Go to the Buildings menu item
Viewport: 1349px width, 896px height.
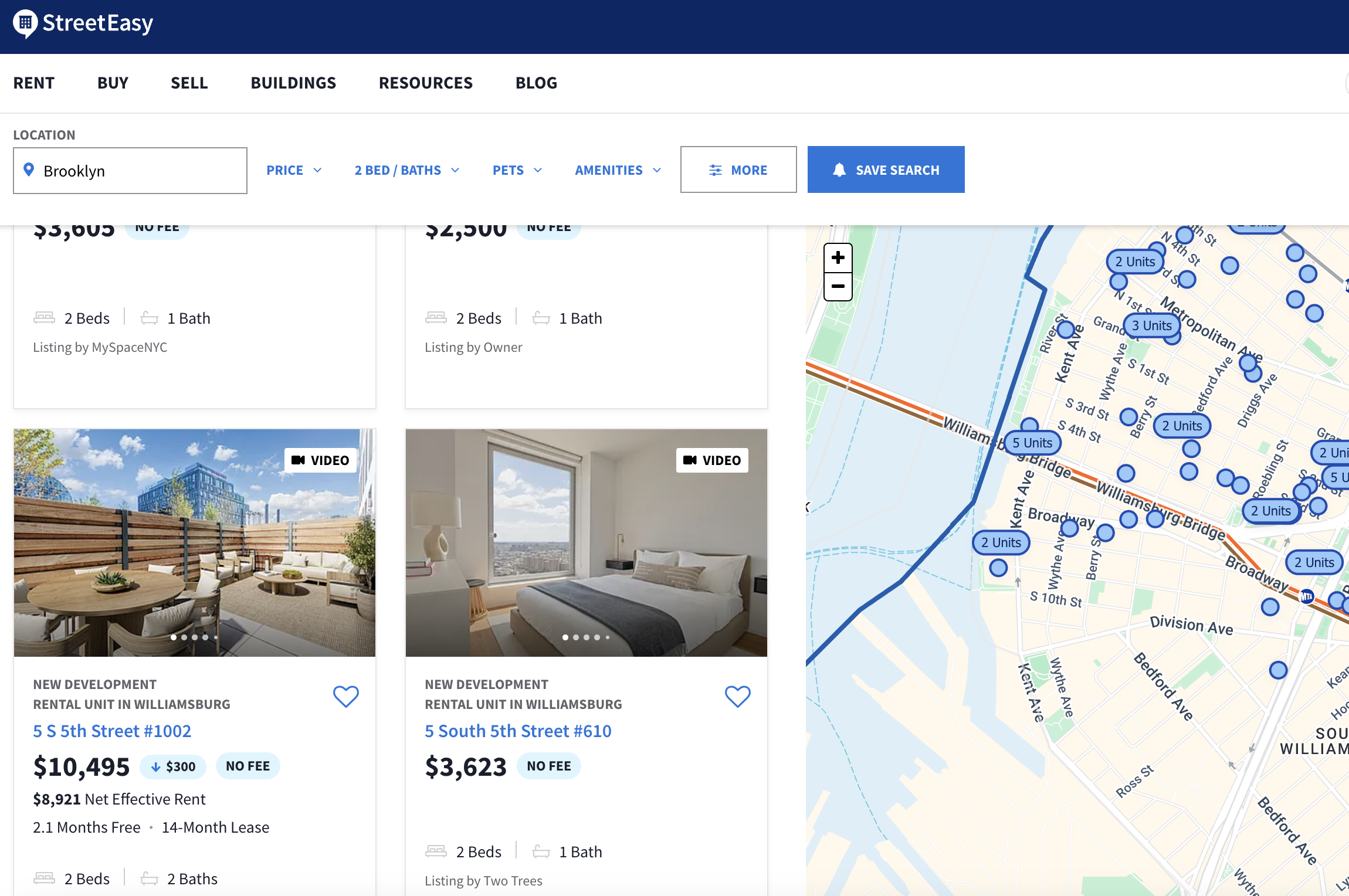pyautogui.click(x=293, y=83)
